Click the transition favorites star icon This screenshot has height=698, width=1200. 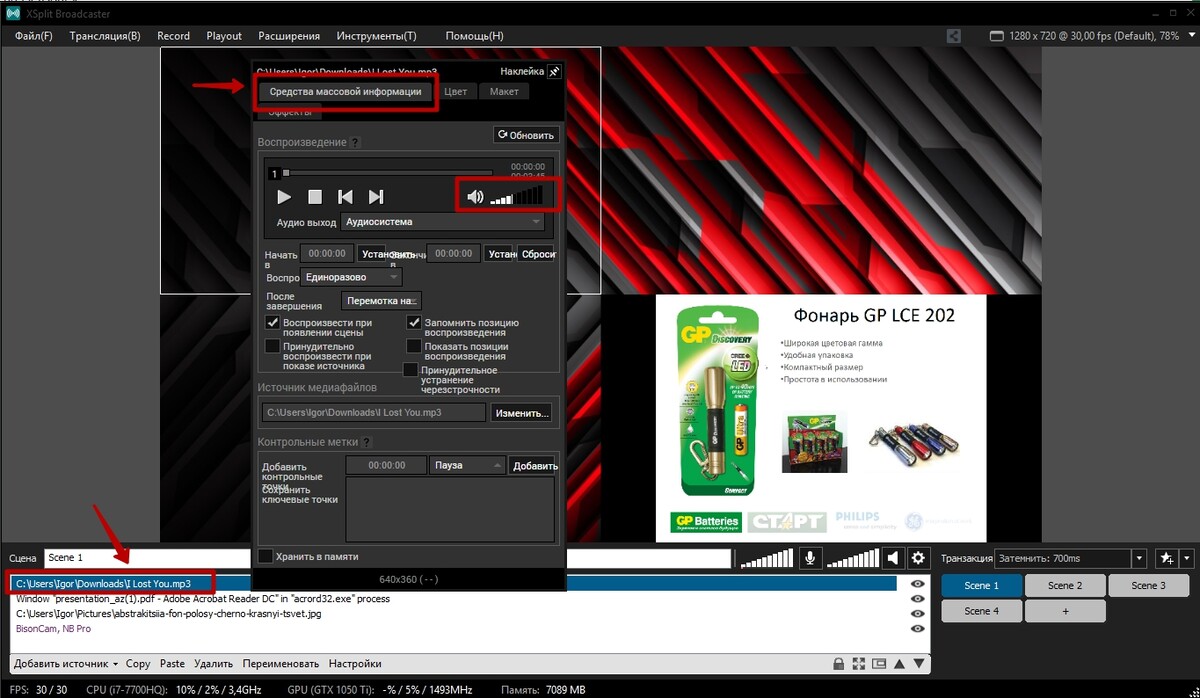pos(1166,558)
